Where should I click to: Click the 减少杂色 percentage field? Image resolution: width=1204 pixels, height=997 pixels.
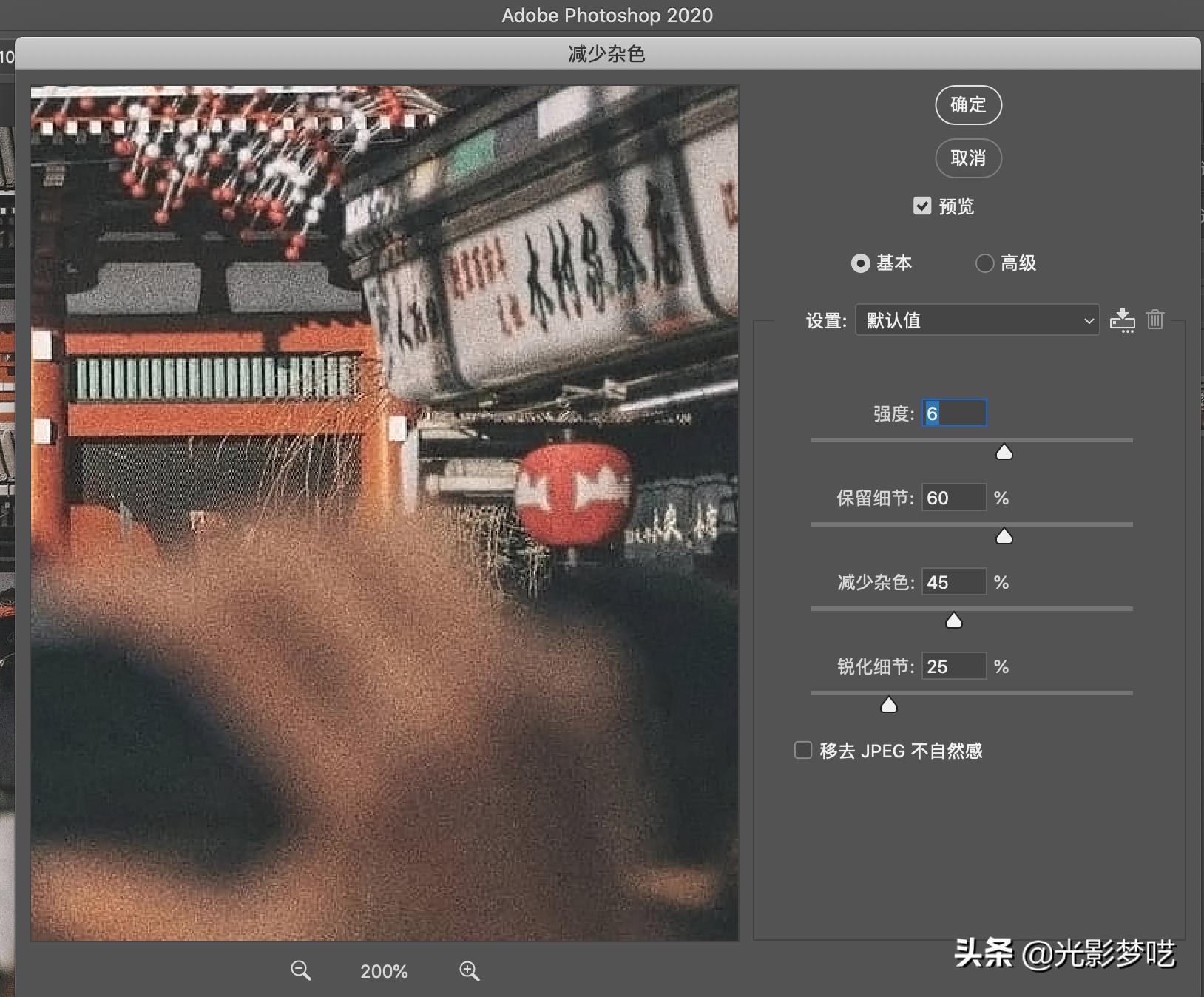[954, 581]
